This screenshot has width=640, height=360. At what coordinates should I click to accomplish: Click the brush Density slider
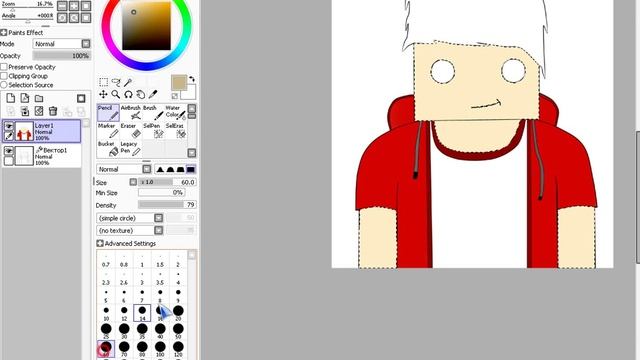(x=167, y=204)
